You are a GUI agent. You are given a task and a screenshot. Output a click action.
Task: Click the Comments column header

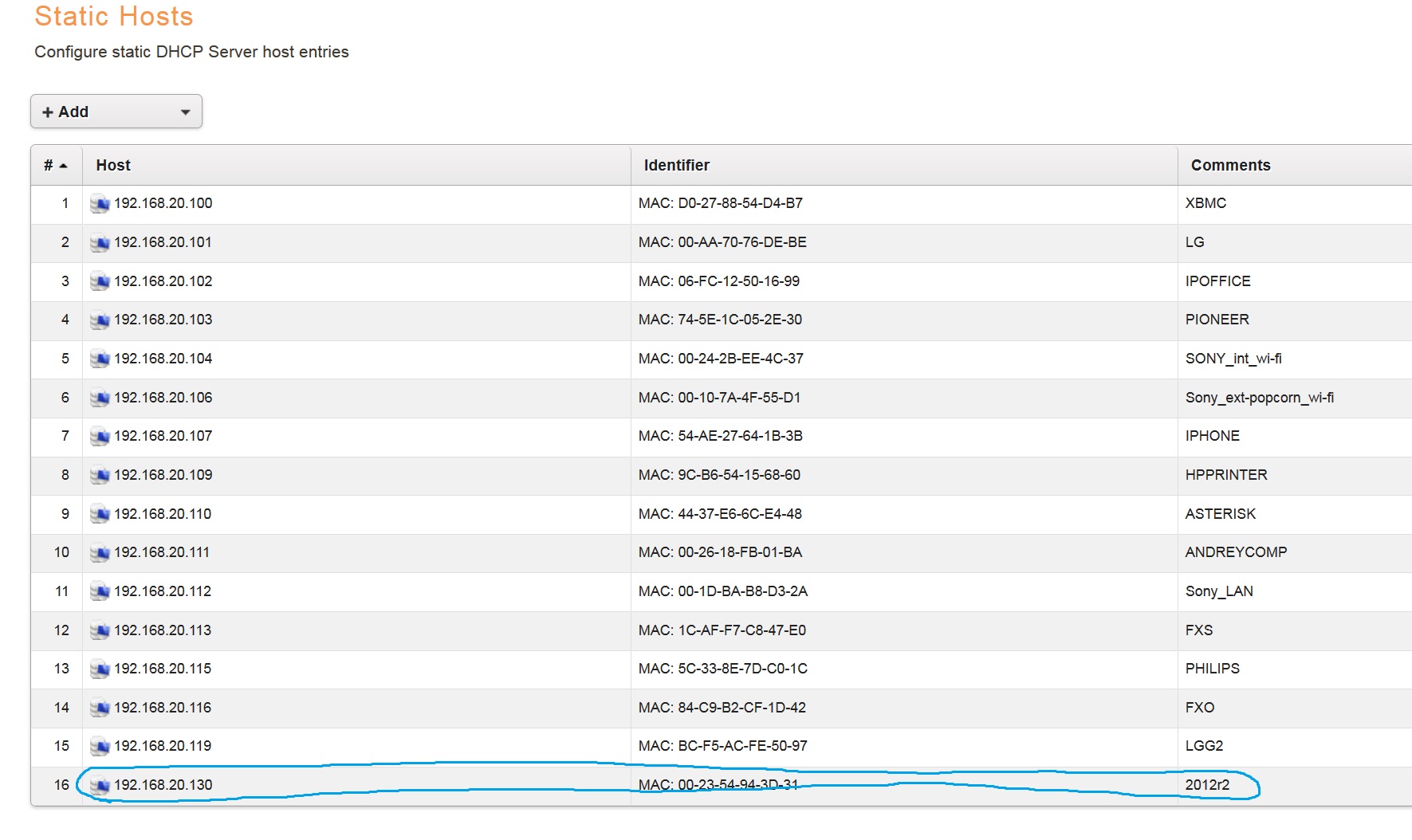coord(1230,166)
